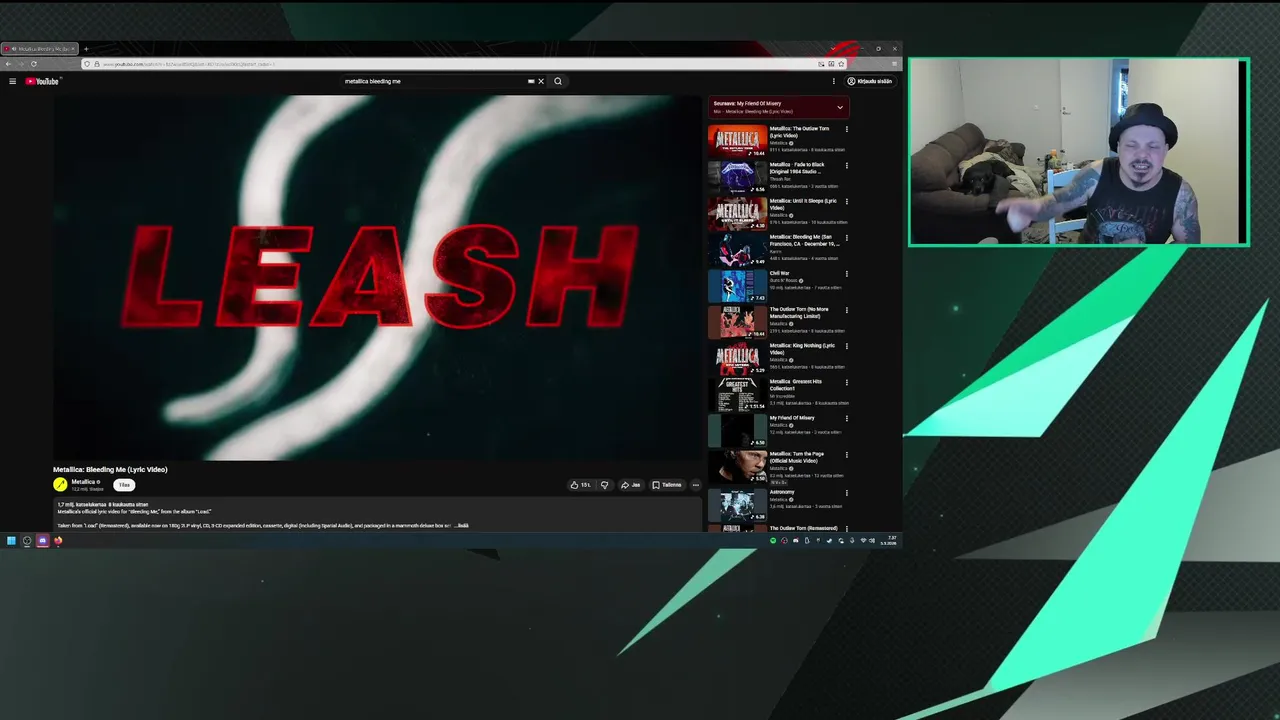Select the Metallica Bleeding Me browser tab
The image size is (1280, 720).
(39, 49)
